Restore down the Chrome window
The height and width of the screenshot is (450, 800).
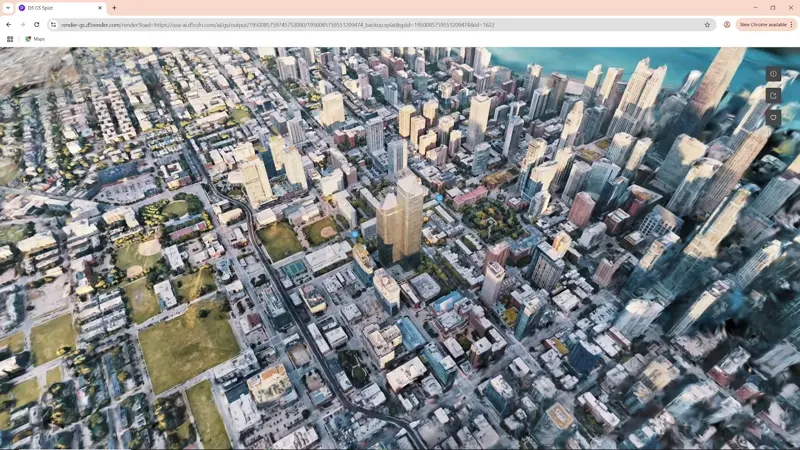pos(772,8)
